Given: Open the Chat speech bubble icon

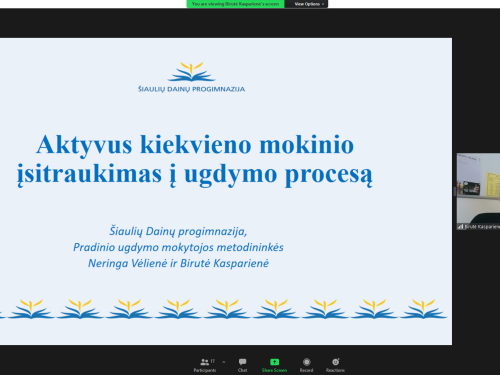Looking at the screenshot, I should pos(242,362).
